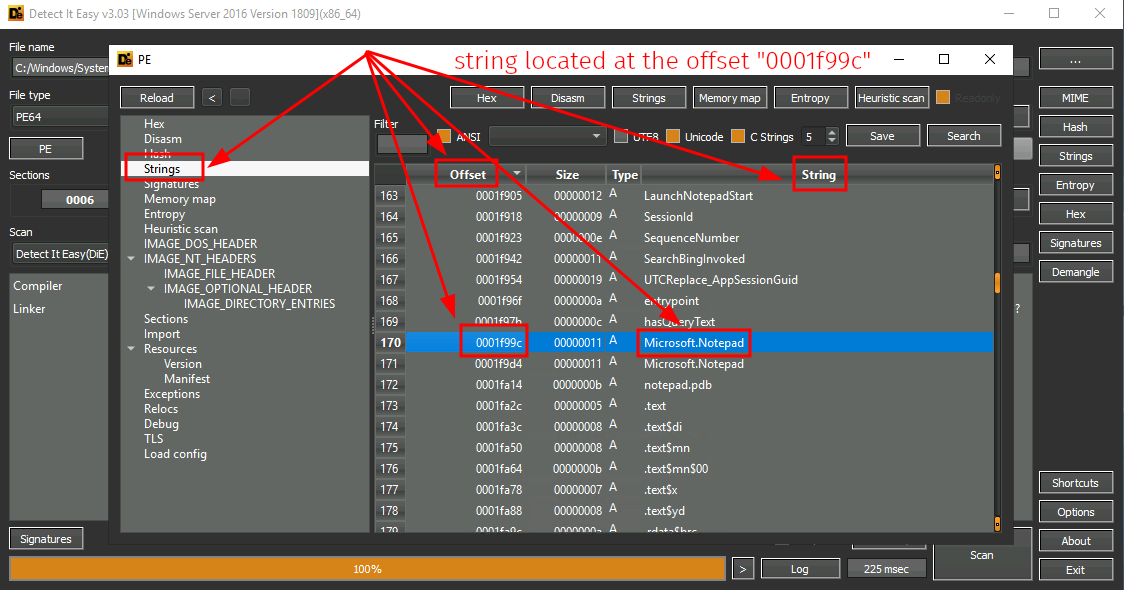Click the '...' file browse button
The image size is (1124, 590).
(x=1075, y=59)
